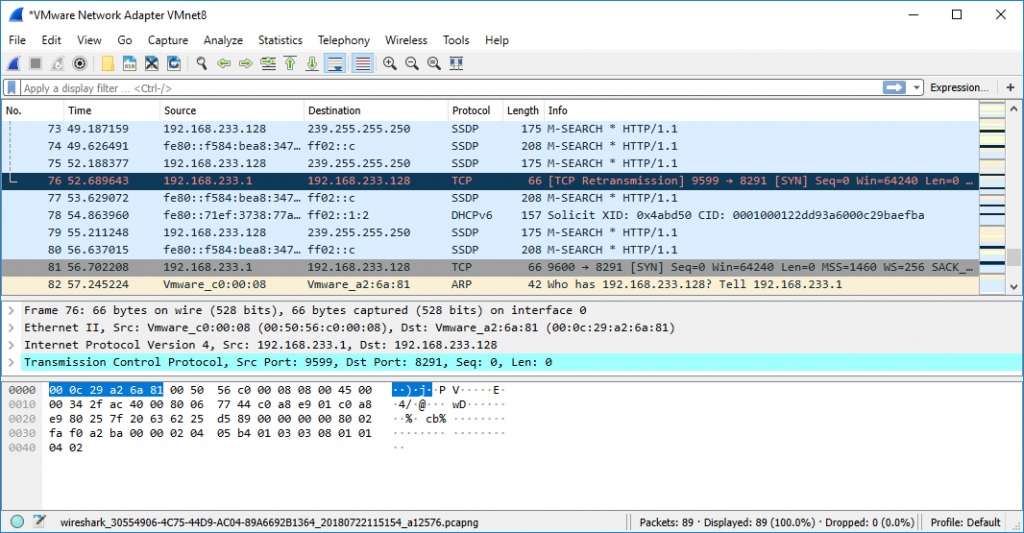Image resolution: width=1024 pixels, height=533 pixels.
Task: Click the intelligent scrollbar packet minimap
Action: 992,199
